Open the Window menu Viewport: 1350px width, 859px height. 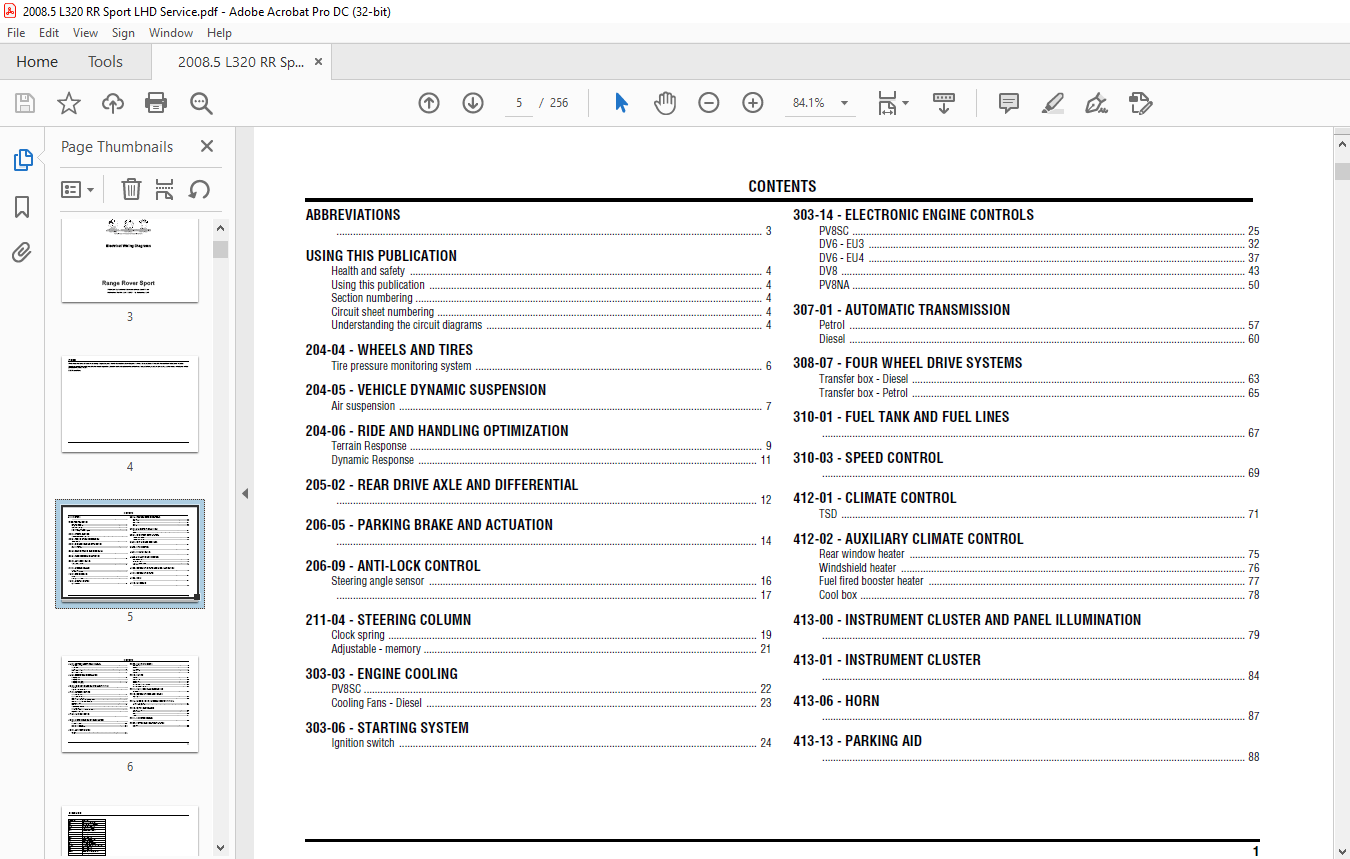click(x=171, y=33)
